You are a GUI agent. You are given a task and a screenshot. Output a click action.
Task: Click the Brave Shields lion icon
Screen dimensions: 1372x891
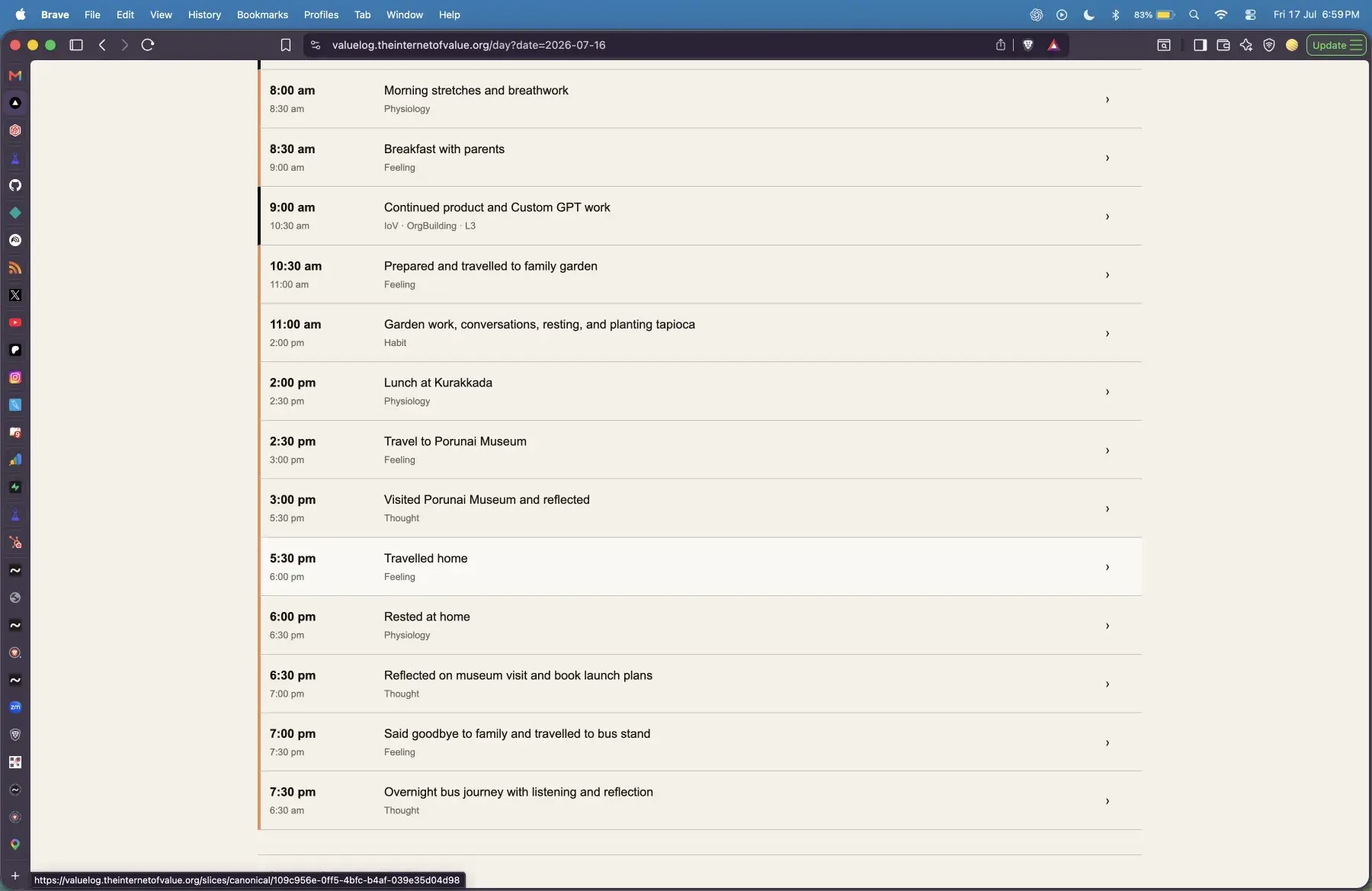[x=1028, y=45]
